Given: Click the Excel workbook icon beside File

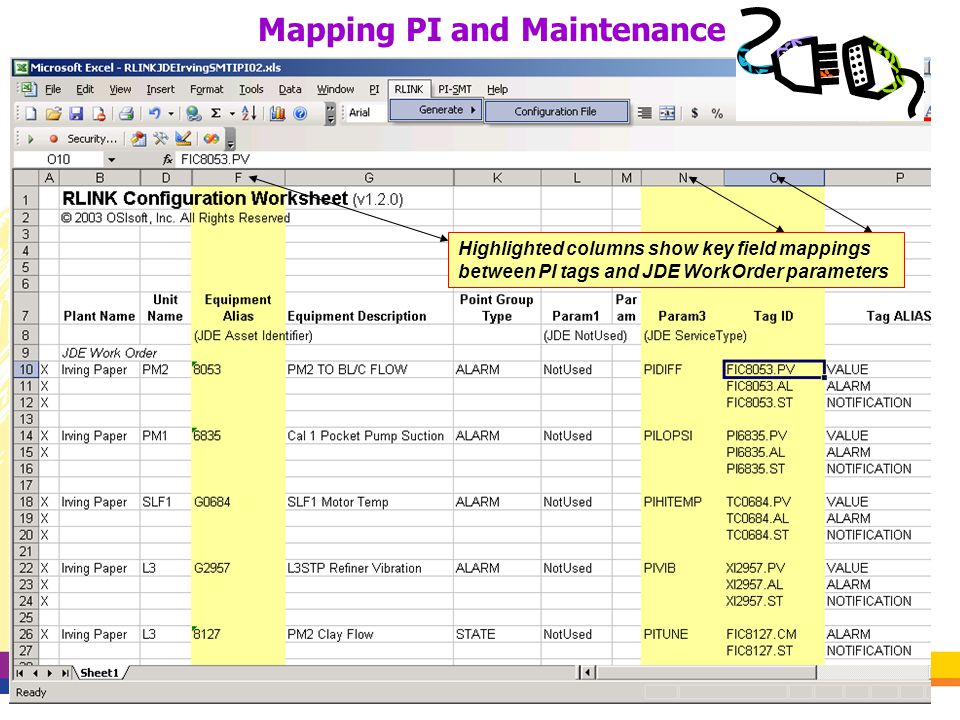Looking at the screenshot, I should 27,89.
